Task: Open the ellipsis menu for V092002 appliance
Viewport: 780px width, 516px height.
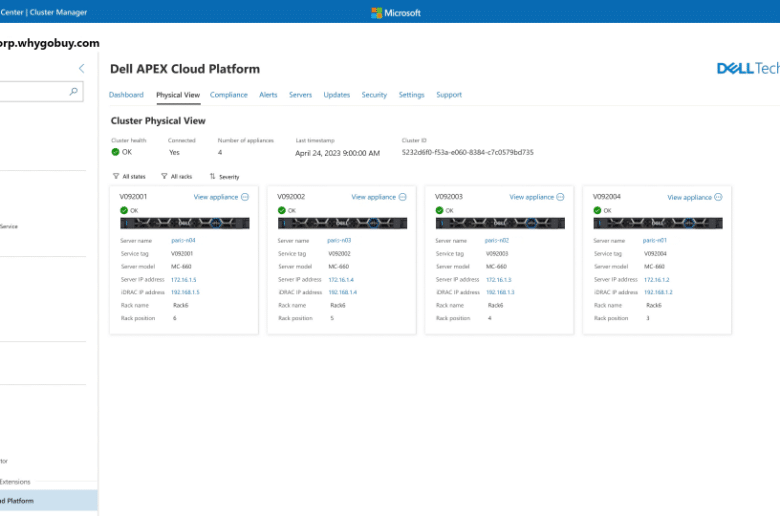Action: (402, 197)
